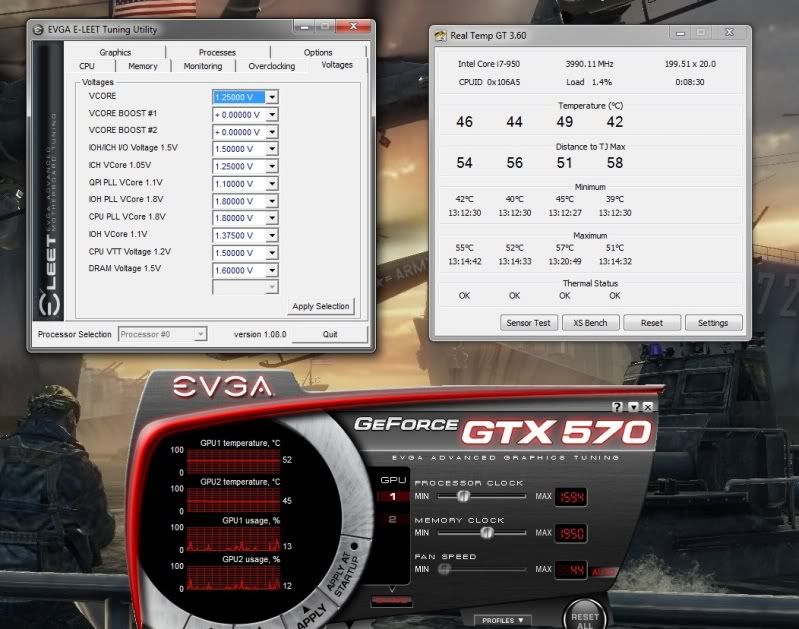The image size is (799, 629).
Task: Open the VCORE BOOST #1 dropdown
Action: [272, 115]
